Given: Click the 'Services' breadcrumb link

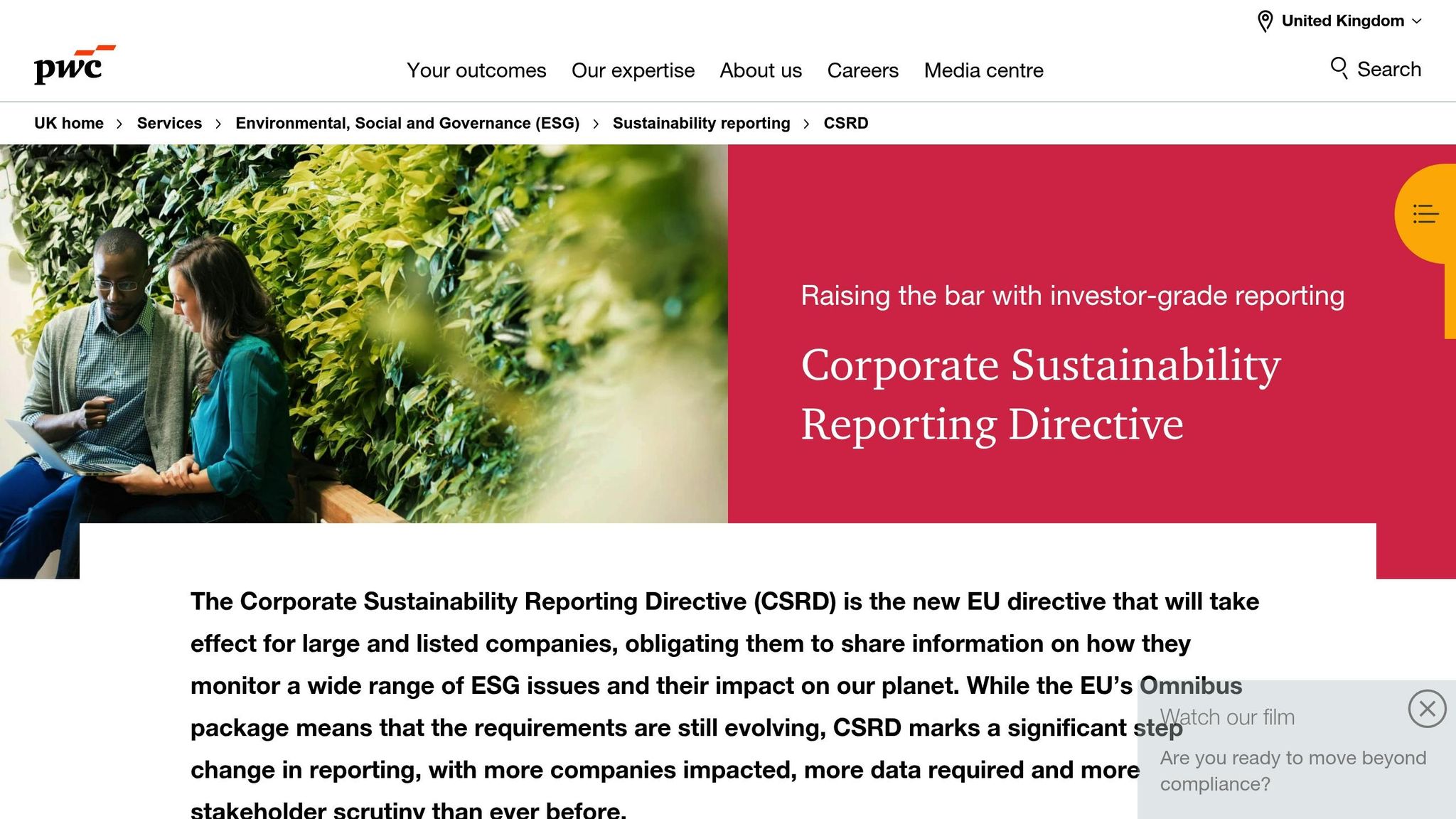Looking at the screenshot, I should click(x=170, y=123).
